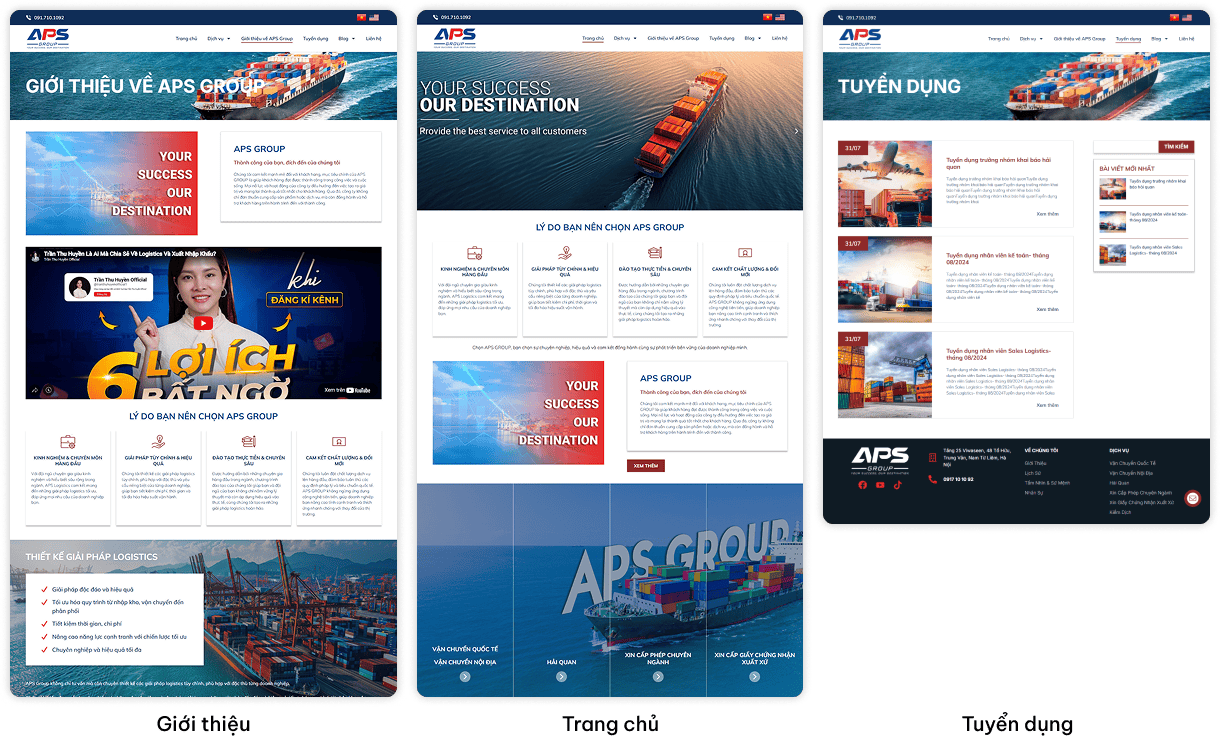
Task: Click next slide arrow on homepage hero banner
Action: (796, 131)
